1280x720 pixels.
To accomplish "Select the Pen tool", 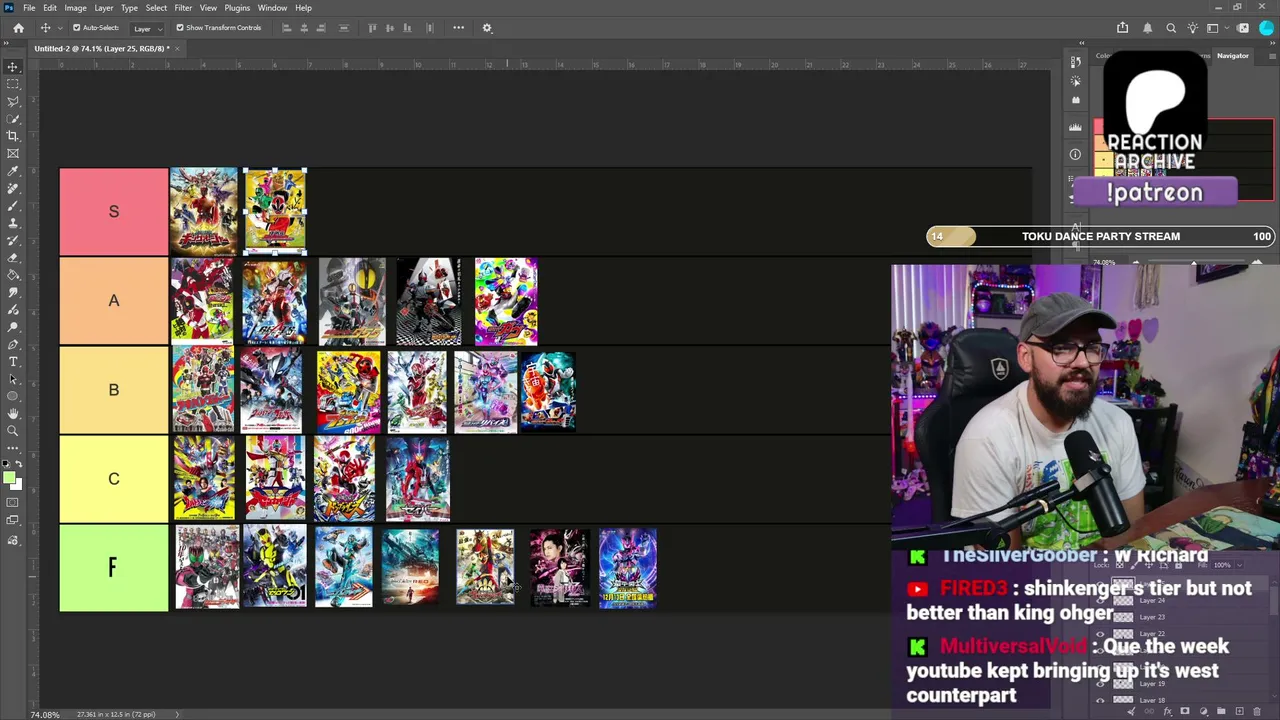I will [x=13, y=344].
